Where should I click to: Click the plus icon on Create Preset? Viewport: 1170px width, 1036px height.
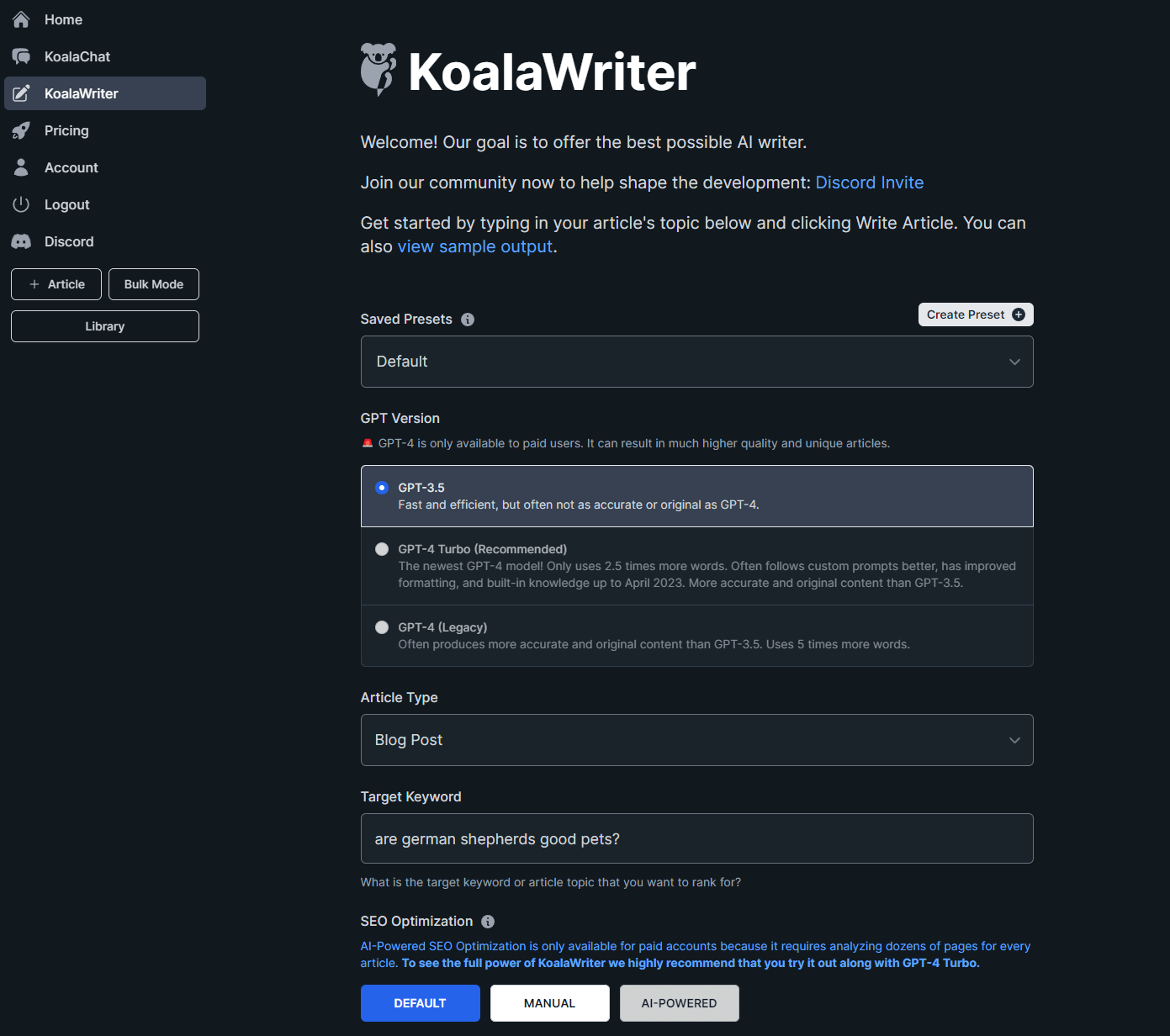(1019, 314)
